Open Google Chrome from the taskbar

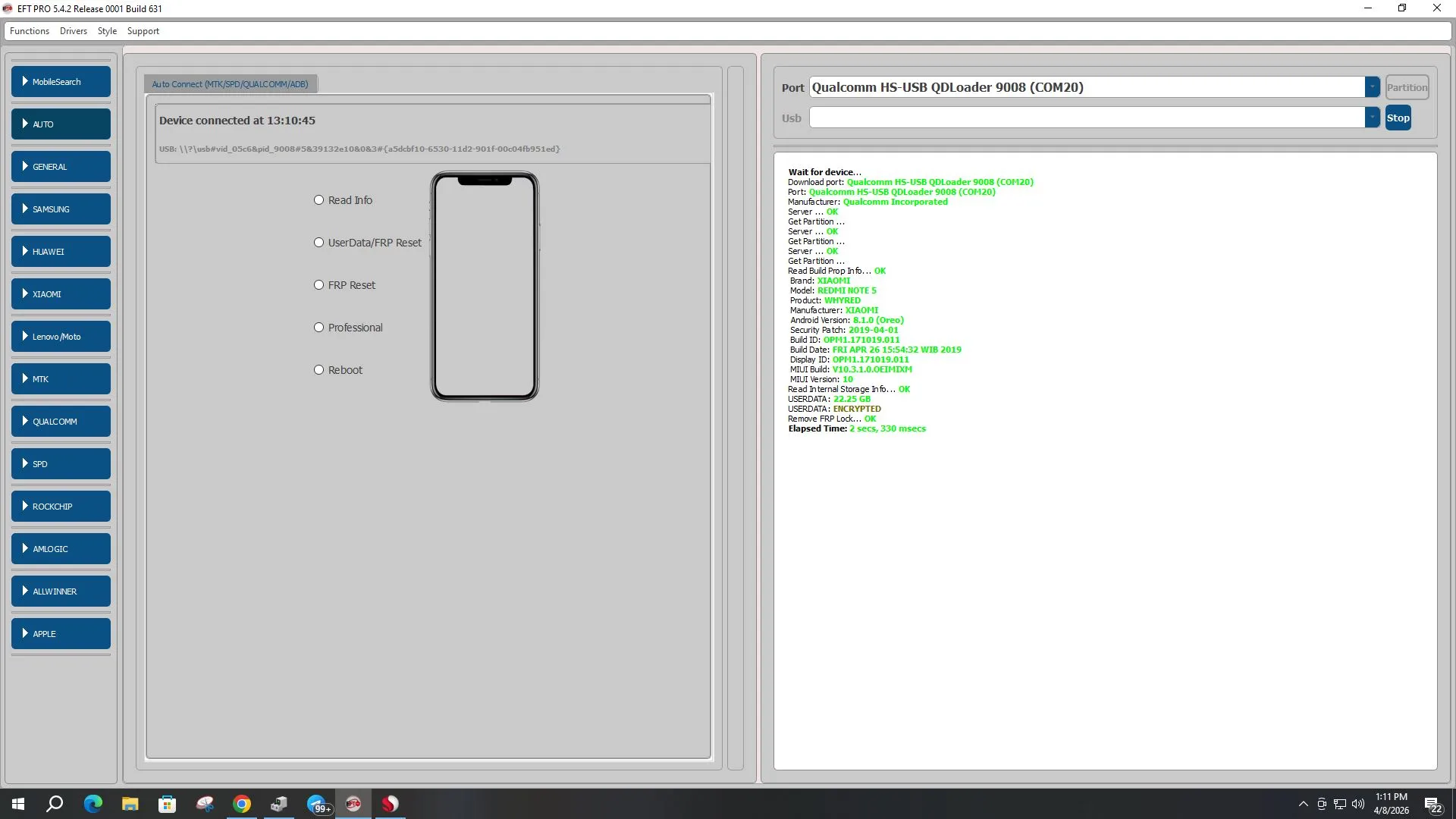coord(242,804)
